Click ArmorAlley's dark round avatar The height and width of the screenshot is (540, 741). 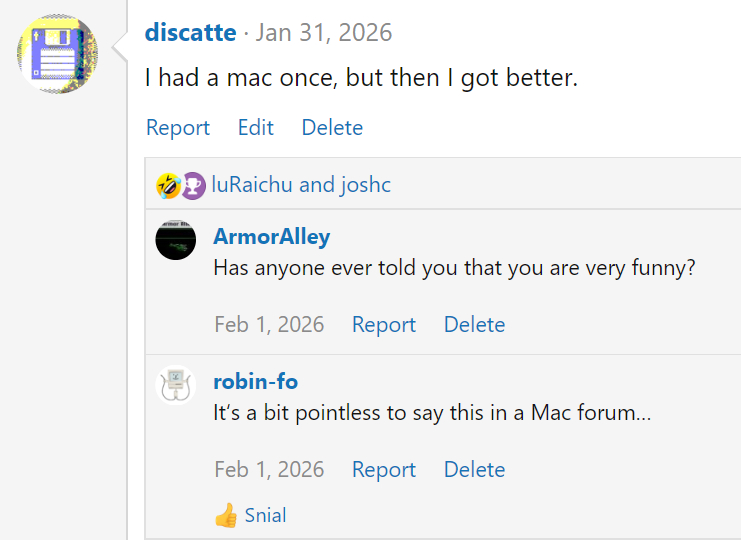click(x=176, y=240)
